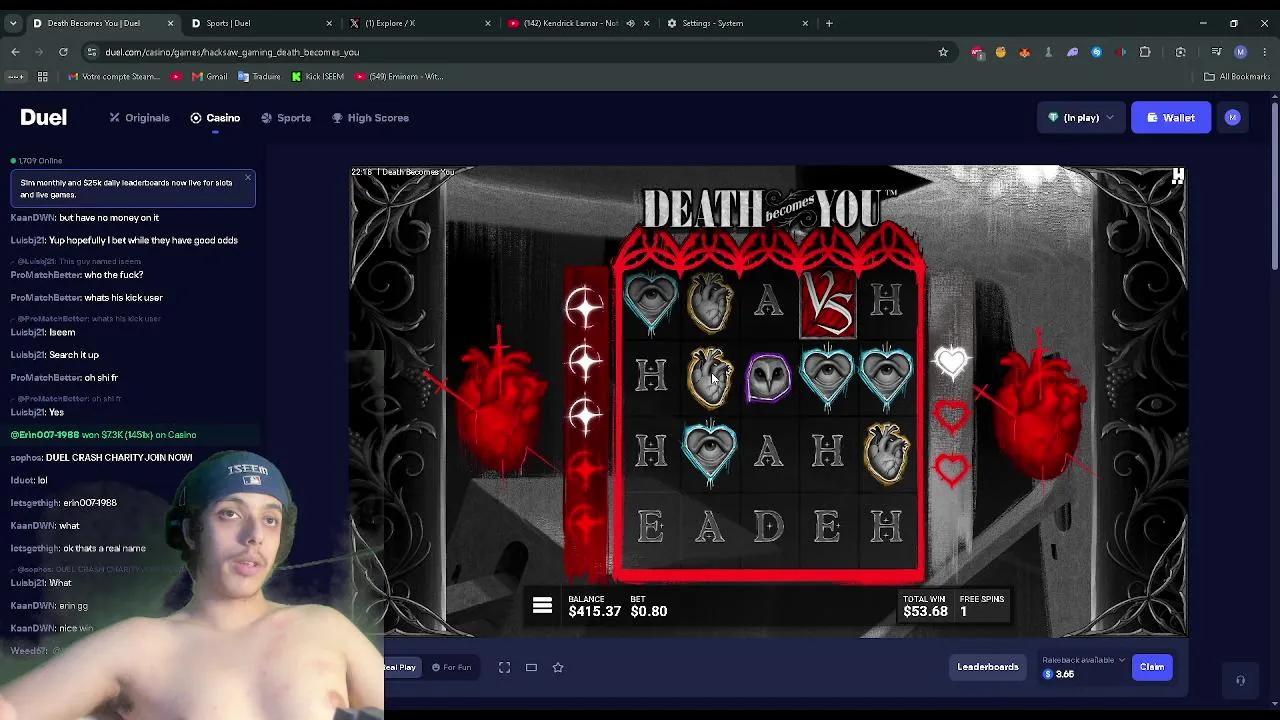Open the Chrome apps grid shortcut
The height and width of the screenshot is (720, 1280).
pos(42,76)
